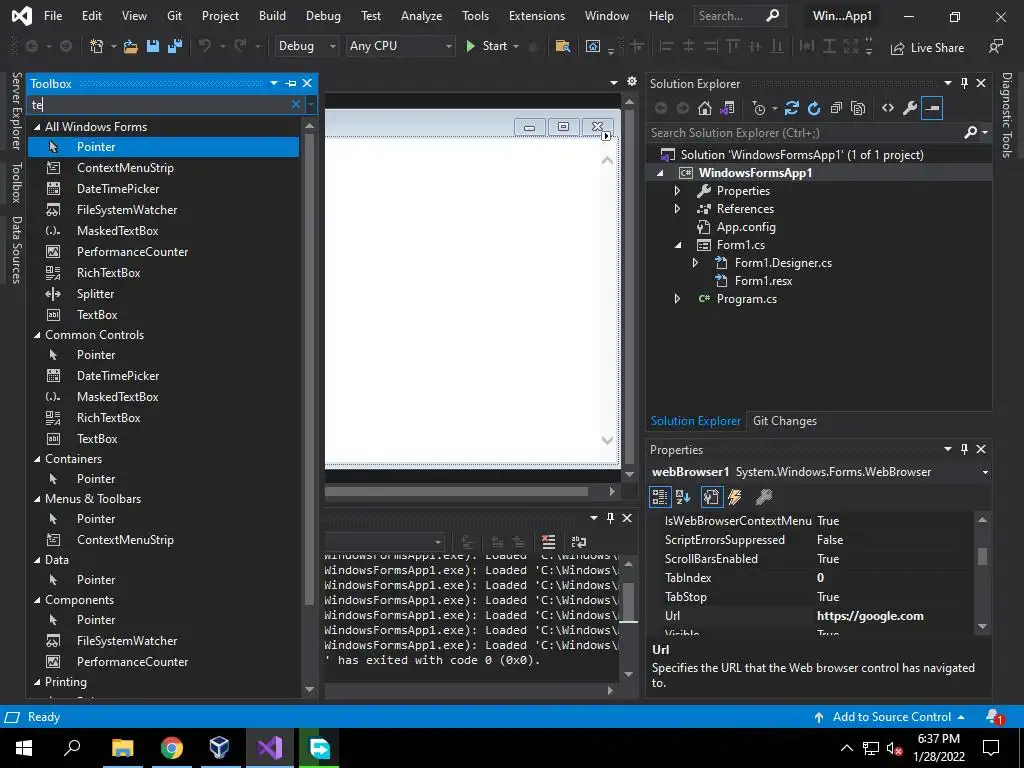Image resolution: width=1024 pixels, height=768 pixels.
Task: Click the Find in Files icon
Action: pyautogui.click(x=562, y=46)
